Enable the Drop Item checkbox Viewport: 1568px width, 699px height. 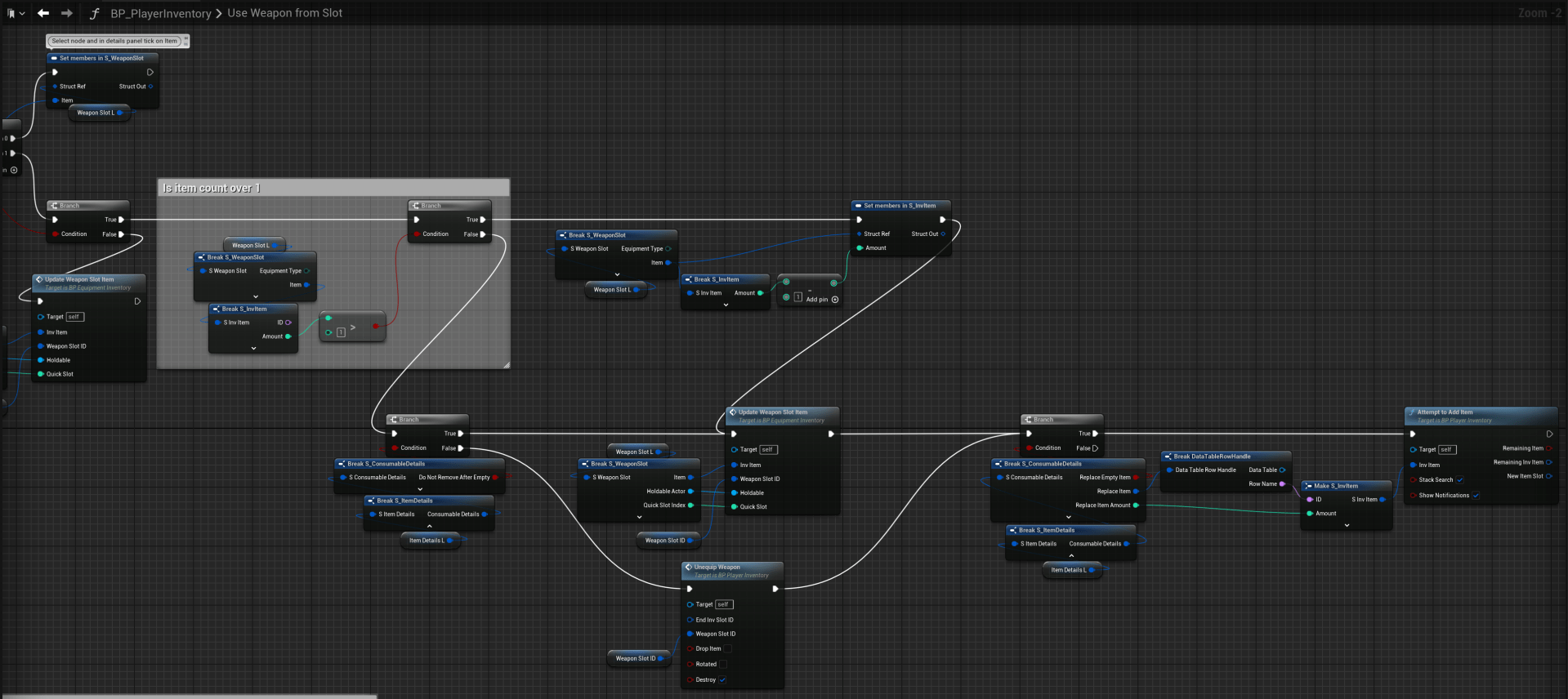pos(727,649)
